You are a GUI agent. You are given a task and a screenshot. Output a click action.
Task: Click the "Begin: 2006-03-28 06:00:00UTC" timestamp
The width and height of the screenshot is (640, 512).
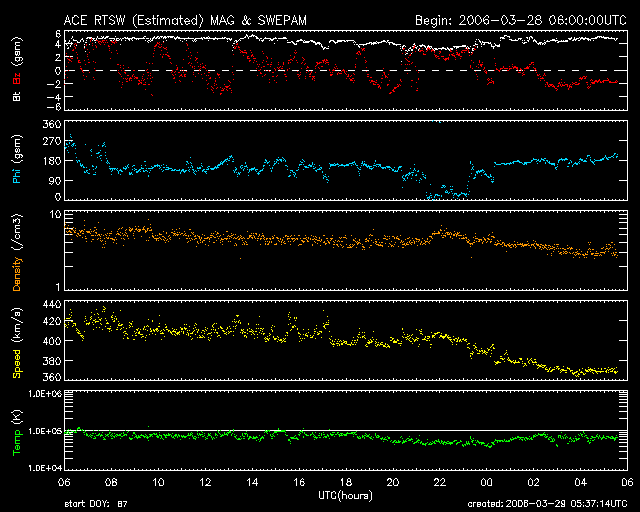coord(521,20)
